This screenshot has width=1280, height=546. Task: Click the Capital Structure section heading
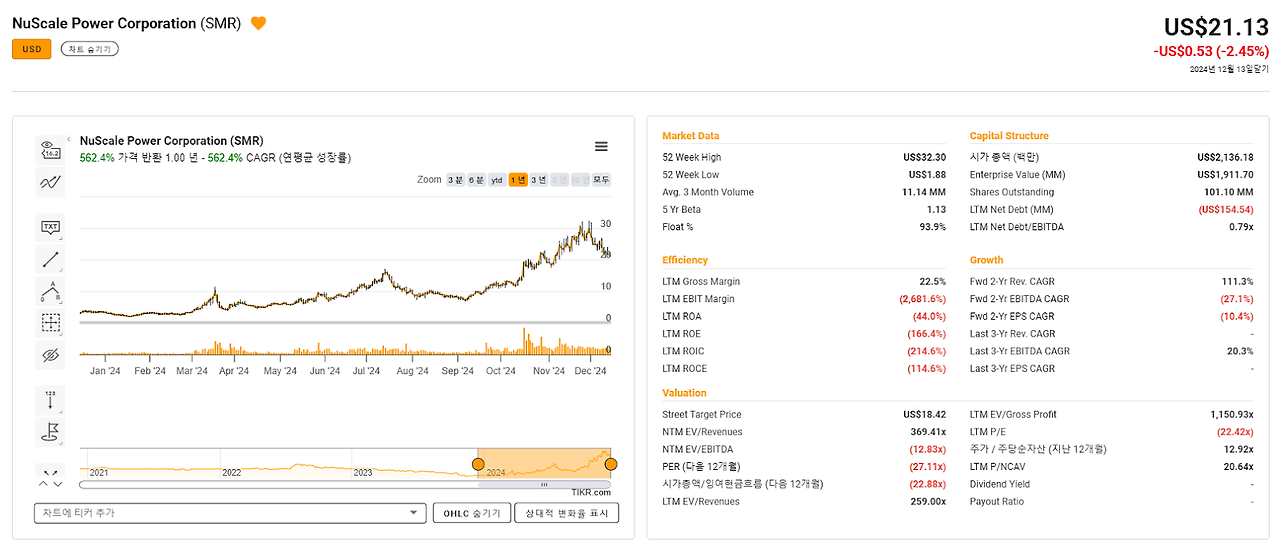pyautogui.click(x=1009, y=136)
